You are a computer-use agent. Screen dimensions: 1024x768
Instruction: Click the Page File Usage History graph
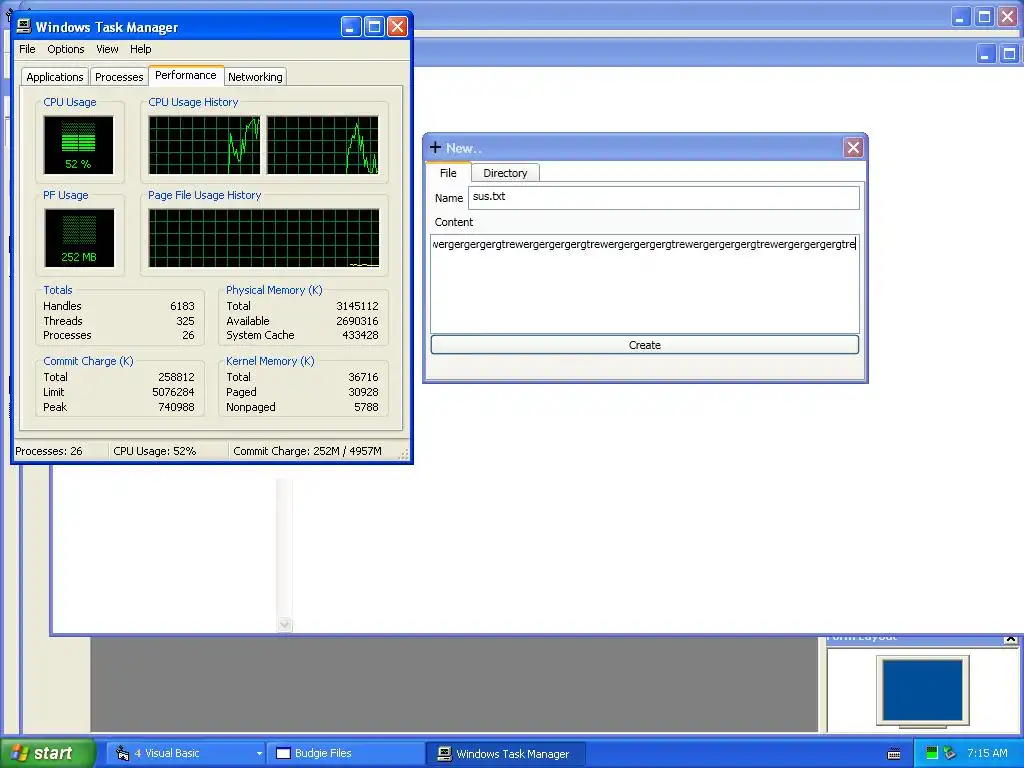point(264,238)
